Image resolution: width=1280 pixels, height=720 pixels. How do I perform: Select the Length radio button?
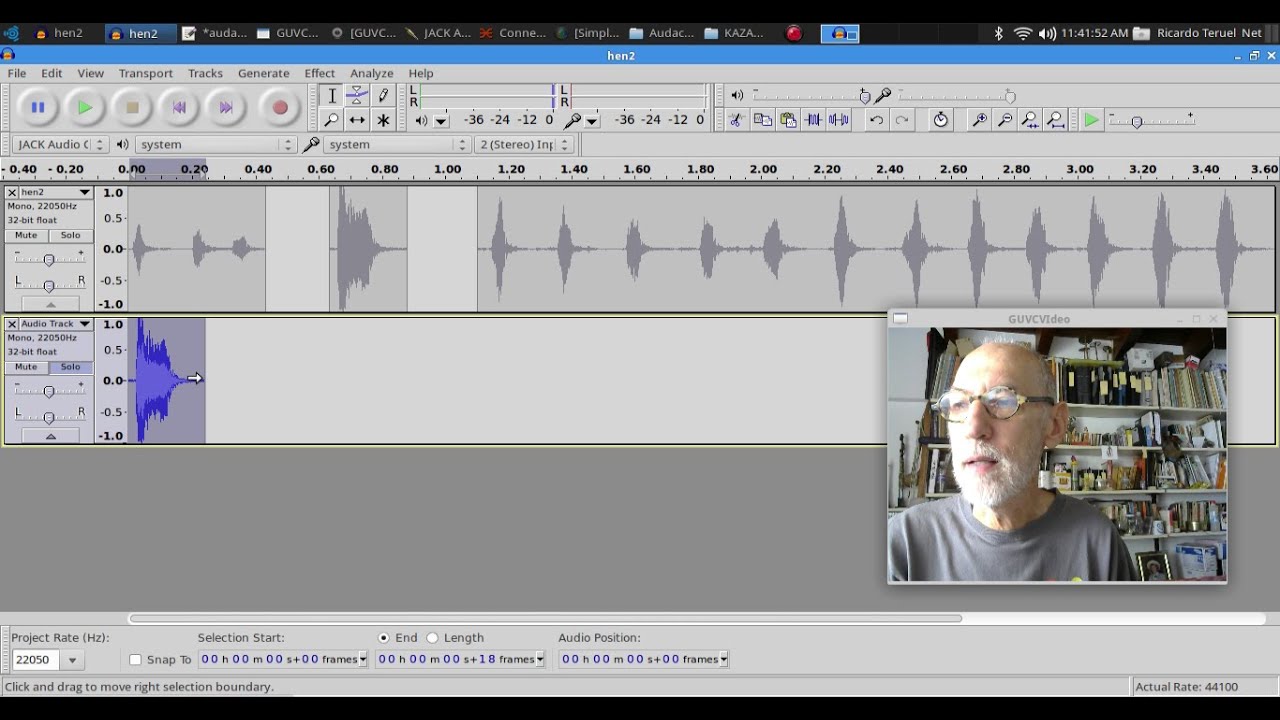point(432,638)
